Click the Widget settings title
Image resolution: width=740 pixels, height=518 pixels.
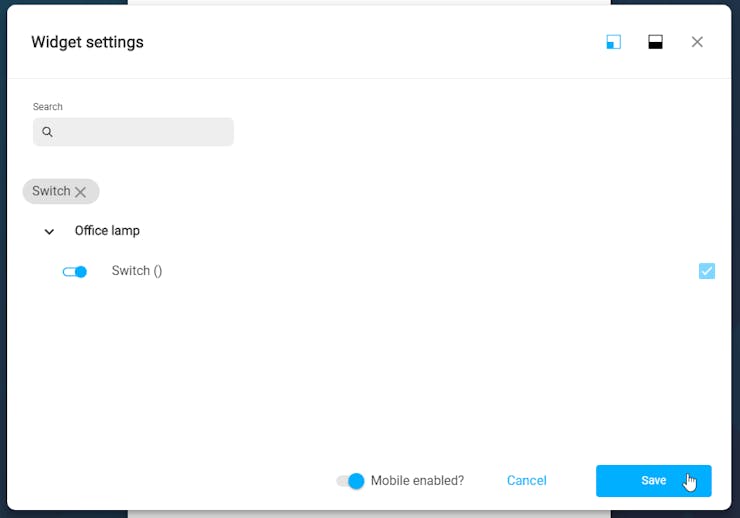point(87,42)
